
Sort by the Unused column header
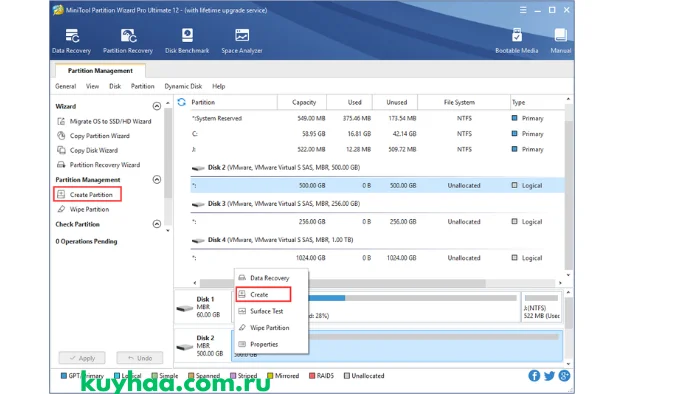(395, 102)
